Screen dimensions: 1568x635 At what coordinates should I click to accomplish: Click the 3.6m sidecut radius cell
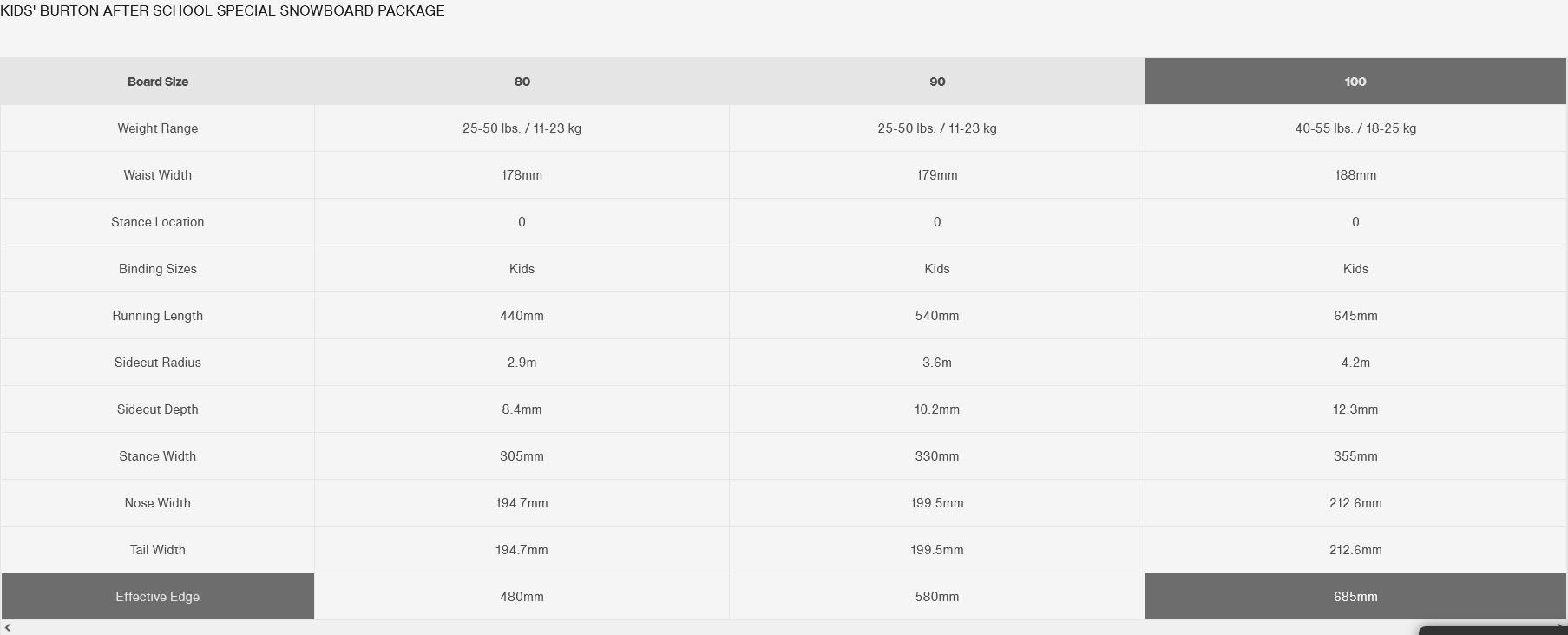[x=937, y=363]
